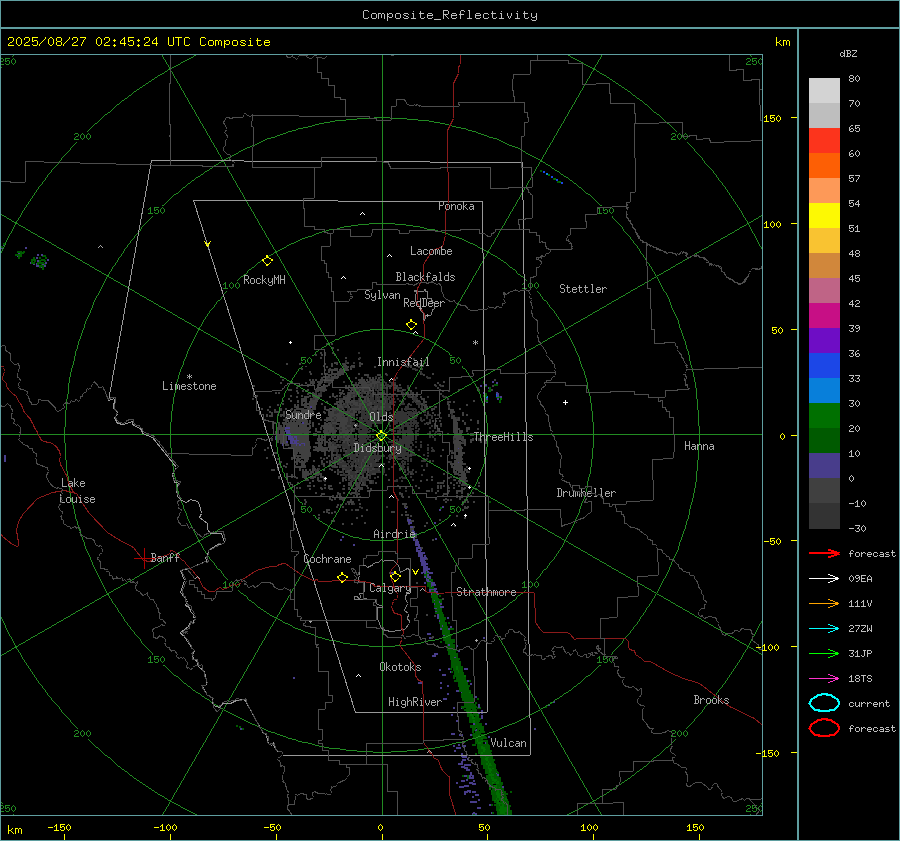Click the 20 dBZ green color swatch

point(824,415)
